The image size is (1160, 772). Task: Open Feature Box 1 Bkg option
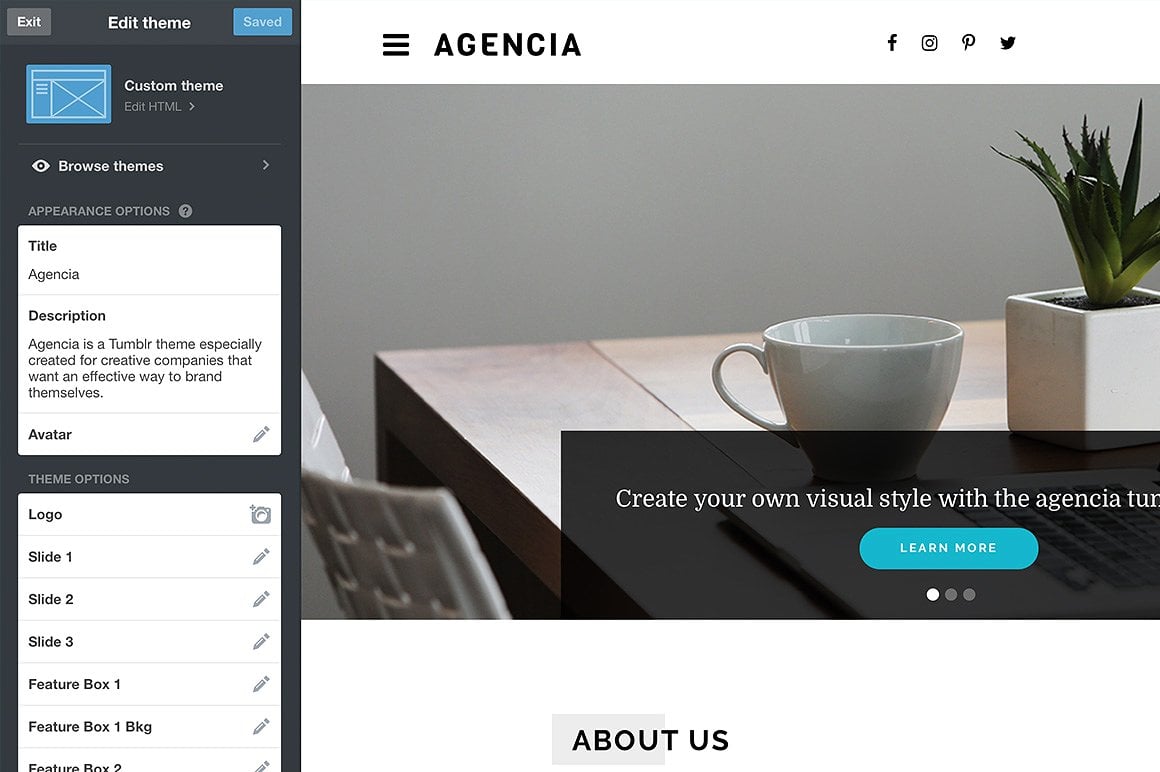click(149, 727)
